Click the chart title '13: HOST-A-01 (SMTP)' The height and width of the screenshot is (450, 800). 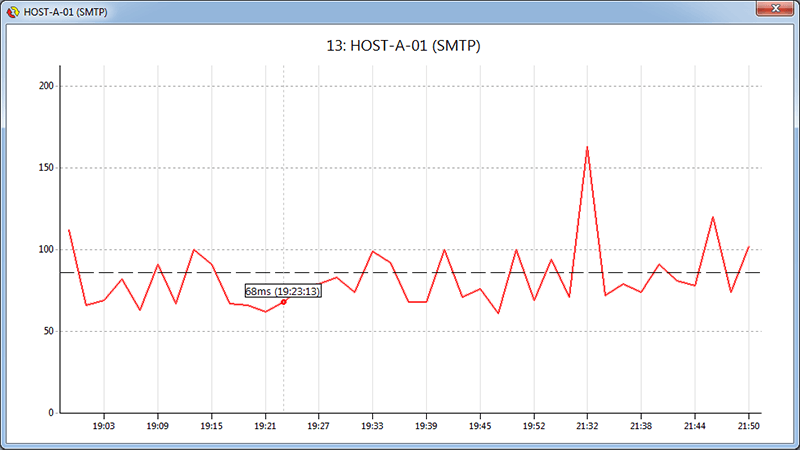pos(403,46)
